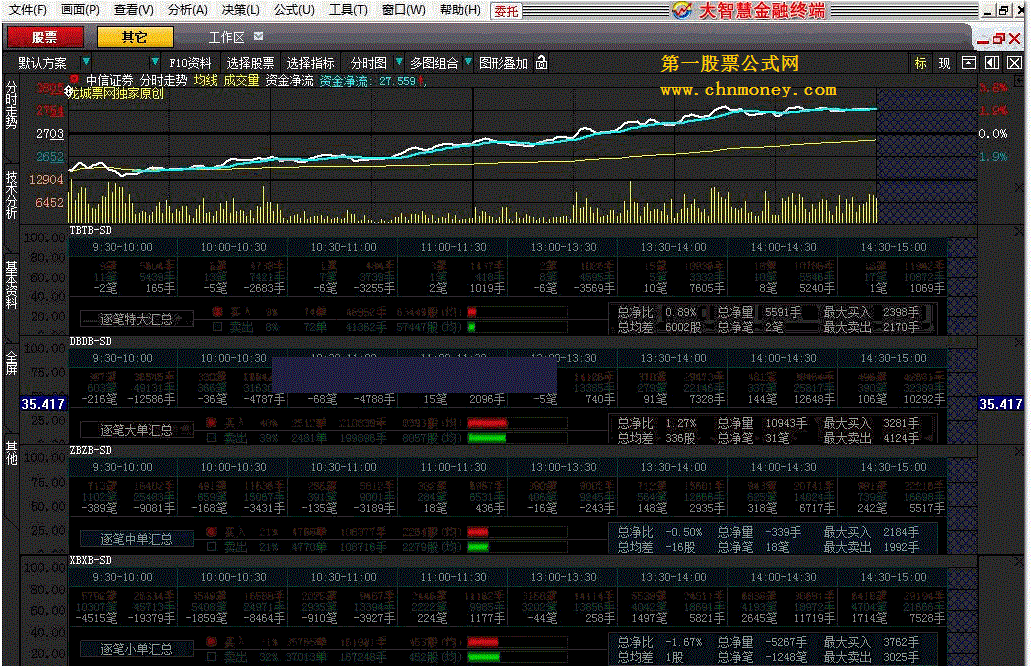Expand the 默认方案 dropdown arrow
1031x666 pixels.
click(x=86, y=62)
